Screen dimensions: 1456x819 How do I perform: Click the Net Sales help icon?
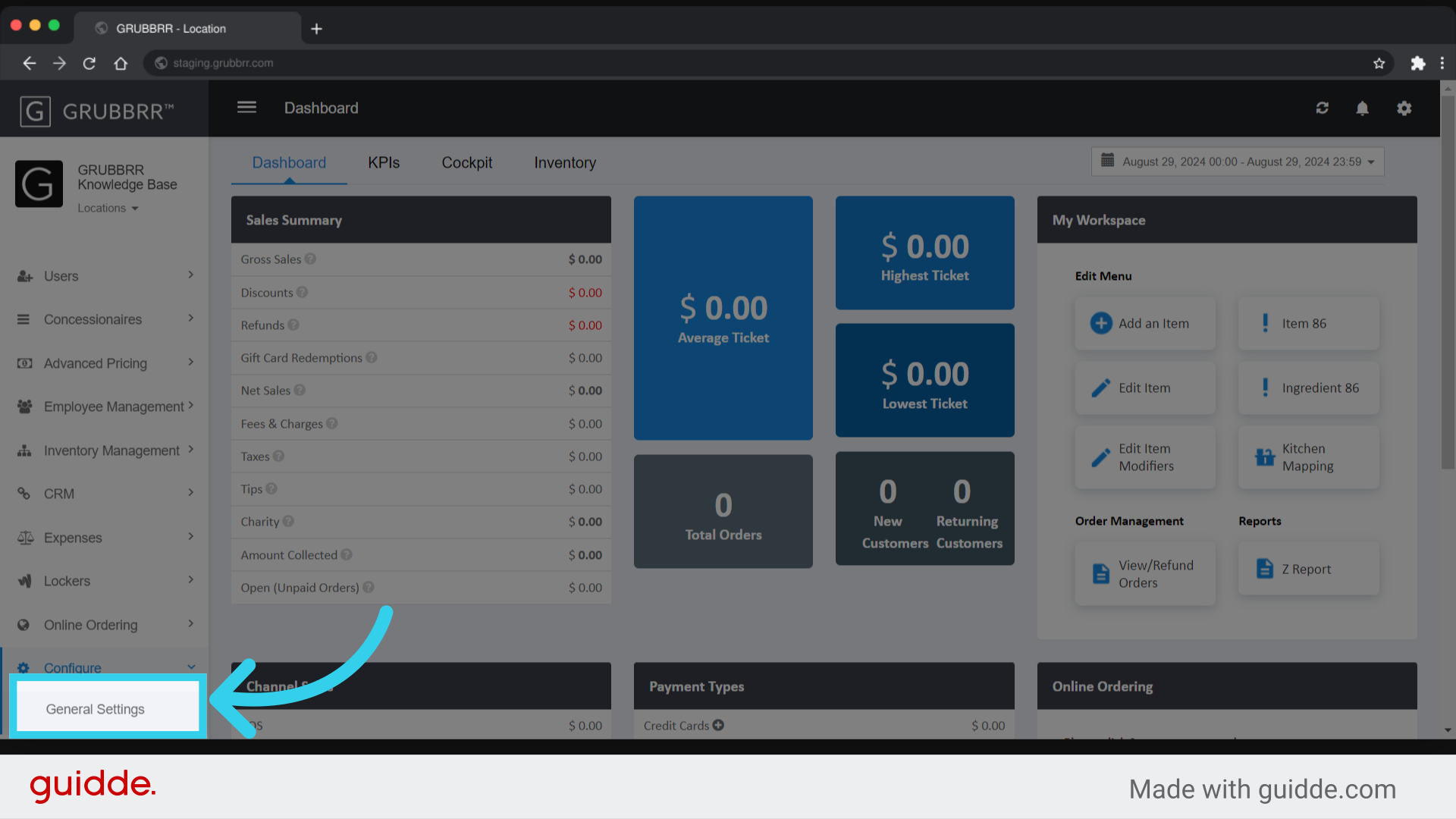click(300, 390)
